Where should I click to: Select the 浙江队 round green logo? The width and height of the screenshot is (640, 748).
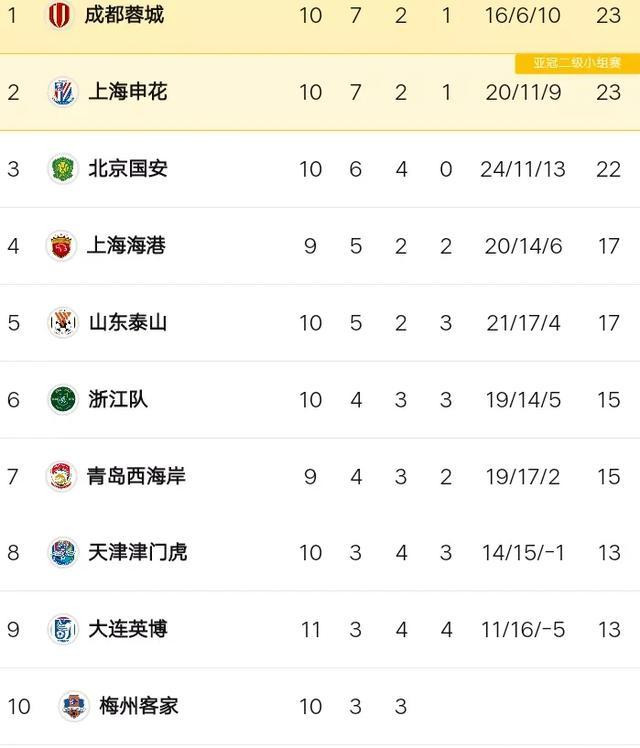click(x=63, y=399)
